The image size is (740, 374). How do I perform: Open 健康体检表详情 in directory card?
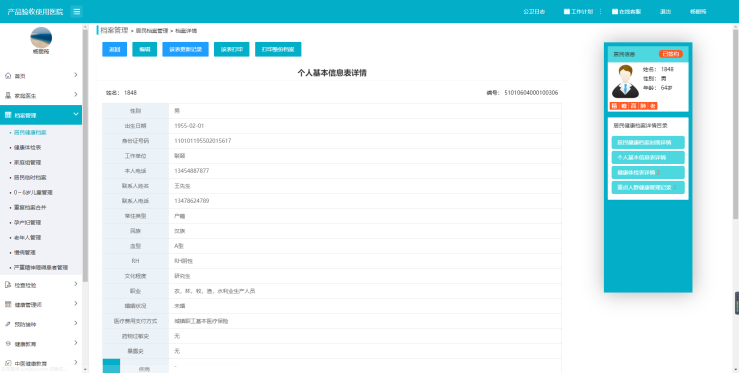pyautogui.click(x=648, y=173)
